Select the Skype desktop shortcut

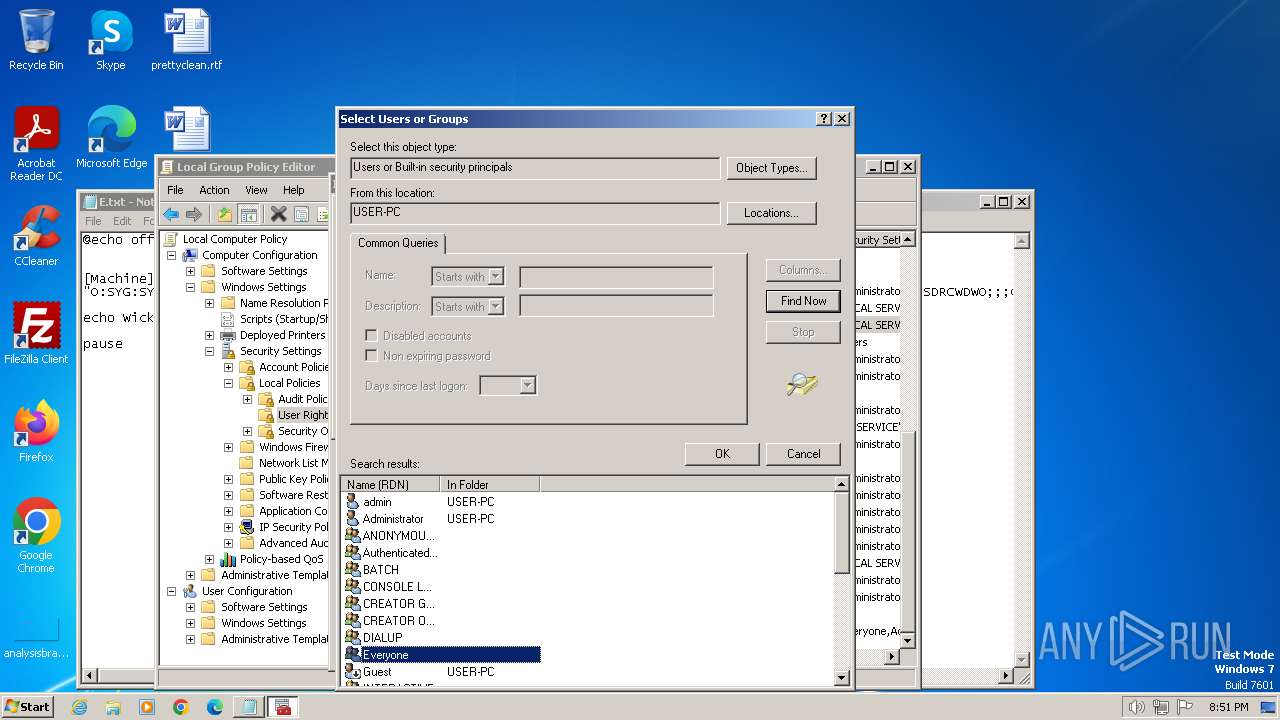[110, 40]
